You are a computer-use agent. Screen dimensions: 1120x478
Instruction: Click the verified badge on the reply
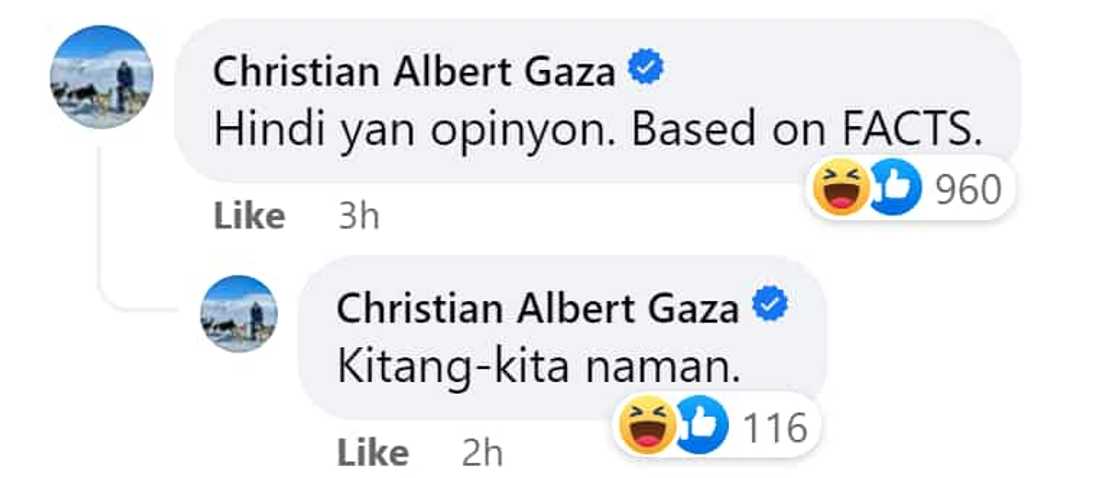pyautogui.click(x=770, y=305)
